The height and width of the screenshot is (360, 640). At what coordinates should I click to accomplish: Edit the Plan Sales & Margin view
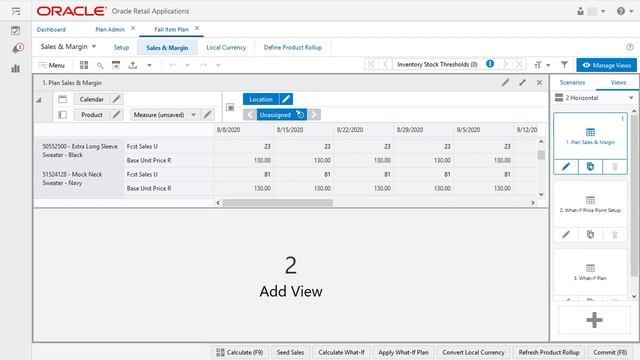566,167
